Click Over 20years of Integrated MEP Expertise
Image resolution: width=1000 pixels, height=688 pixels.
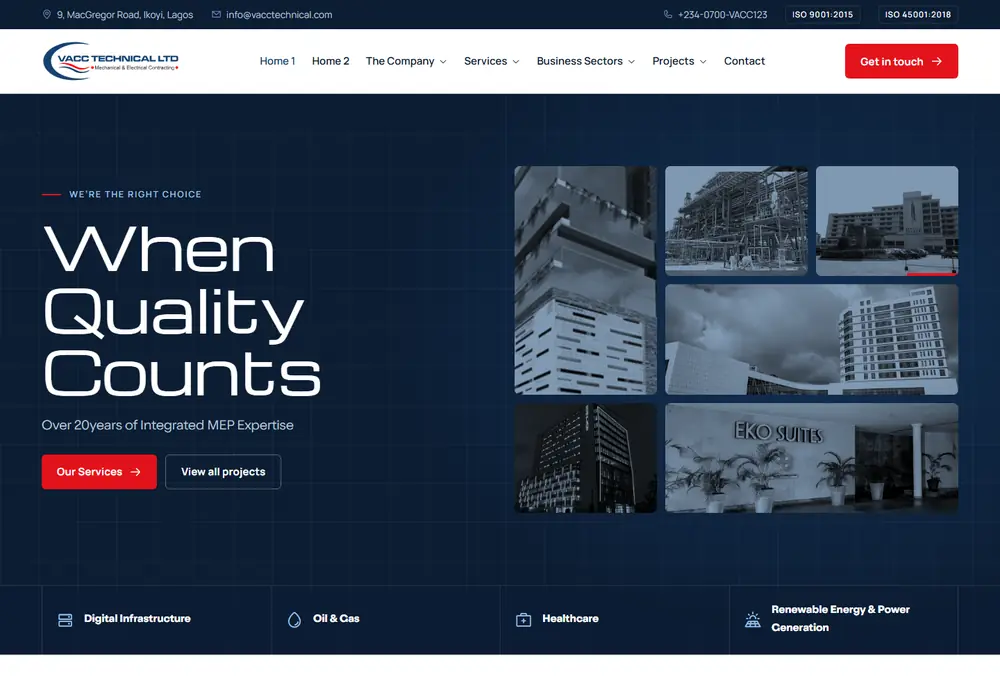coord(168,425)
